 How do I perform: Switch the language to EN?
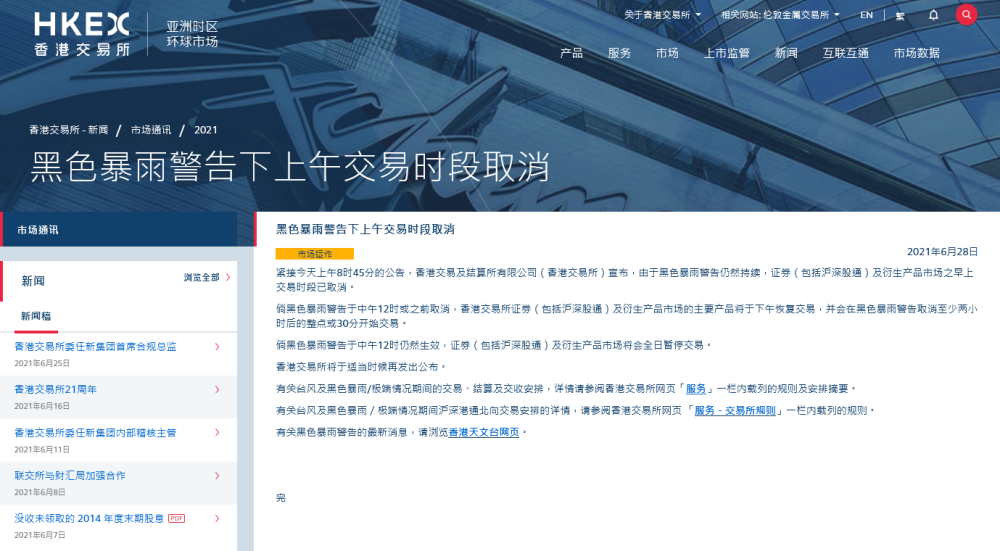(x=866, y=15)
